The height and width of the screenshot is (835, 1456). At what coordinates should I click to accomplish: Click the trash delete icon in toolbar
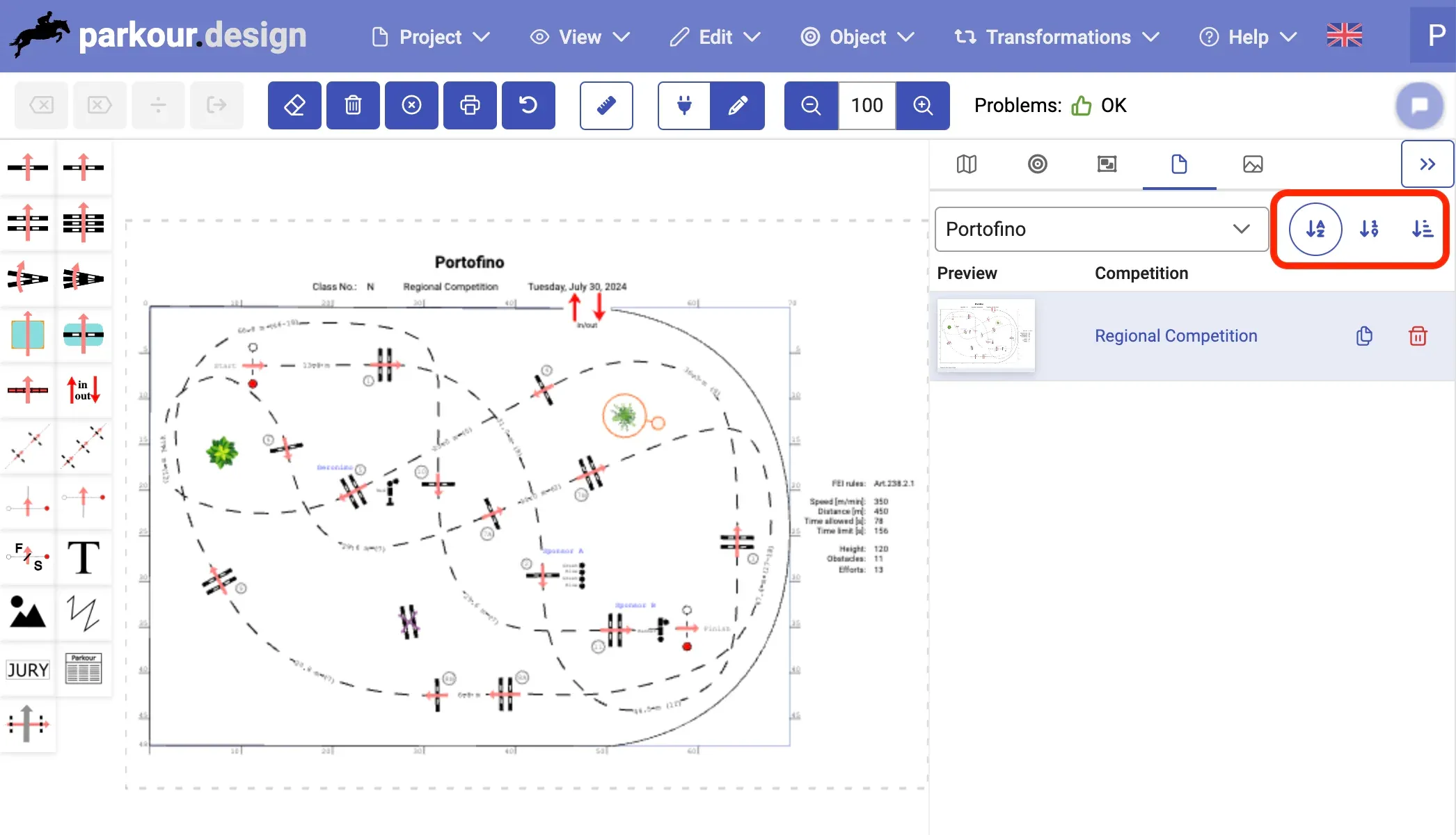[x=353, y=105]
